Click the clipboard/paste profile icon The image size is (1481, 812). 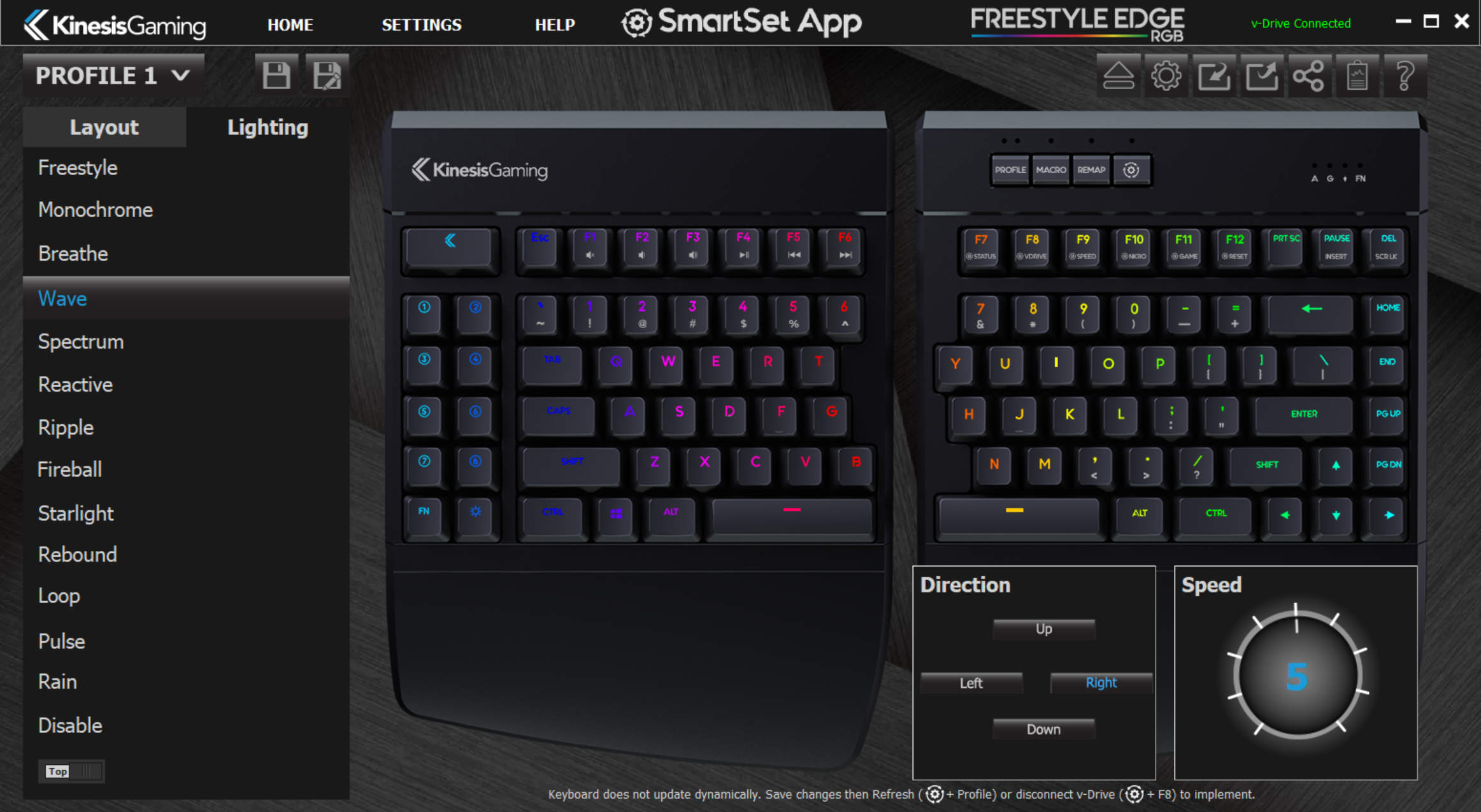(1357, 75)
